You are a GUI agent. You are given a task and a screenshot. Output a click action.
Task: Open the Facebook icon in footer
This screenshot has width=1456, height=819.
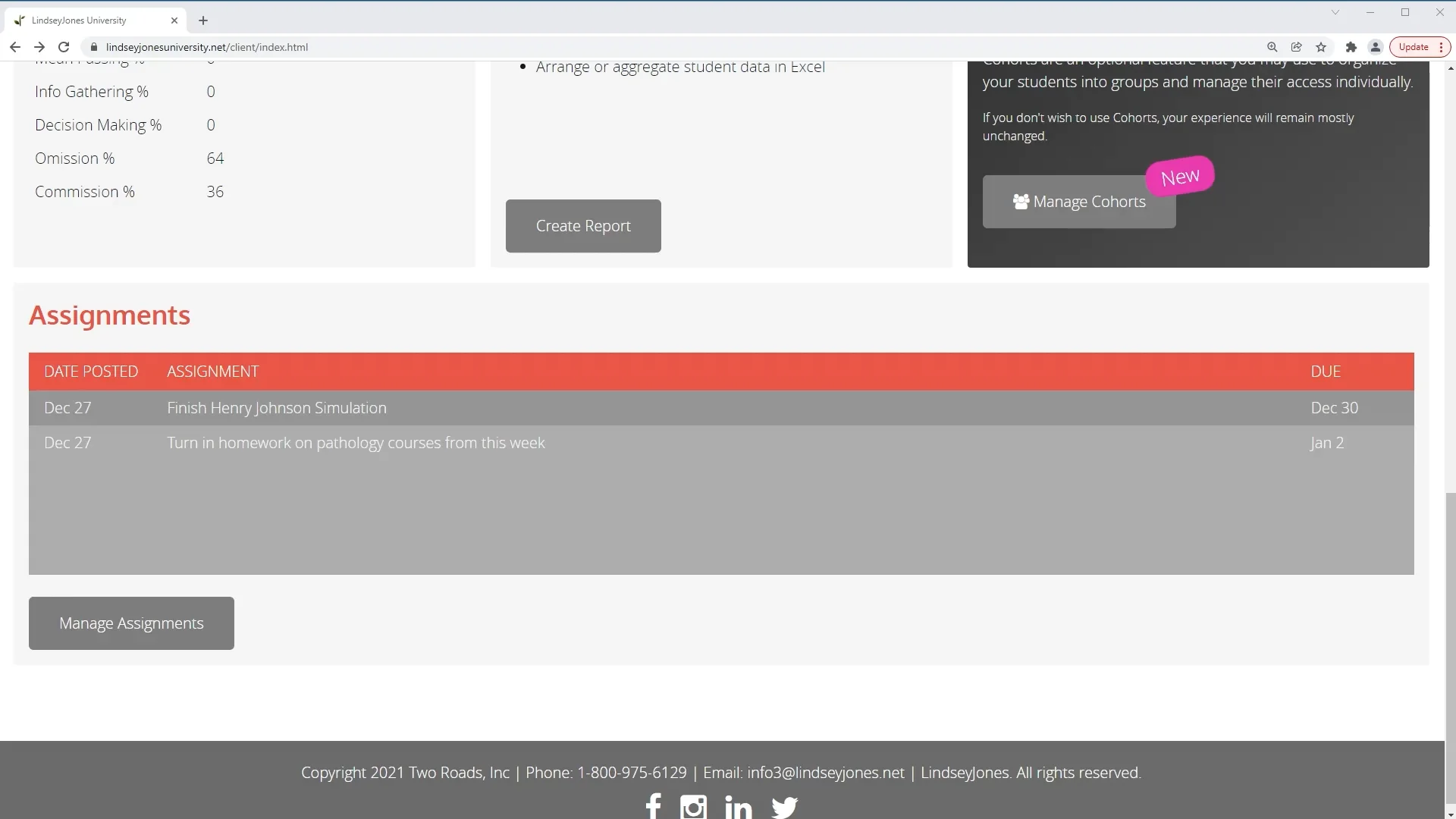tap(653, 805)
